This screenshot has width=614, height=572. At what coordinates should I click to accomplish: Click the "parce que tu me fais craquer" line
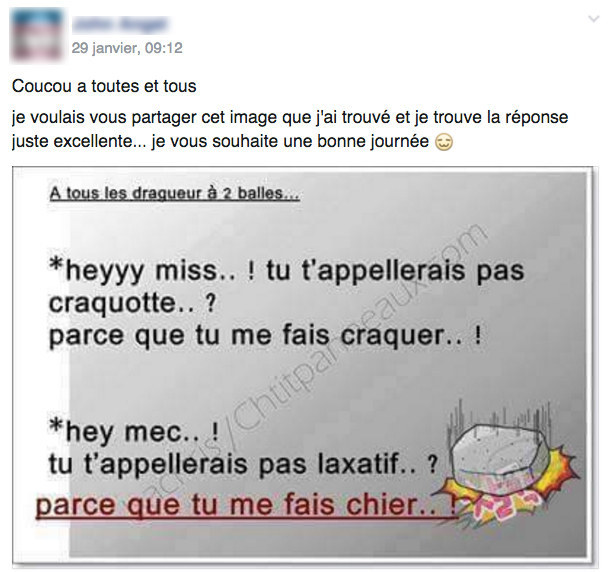[x=265, y=336]
